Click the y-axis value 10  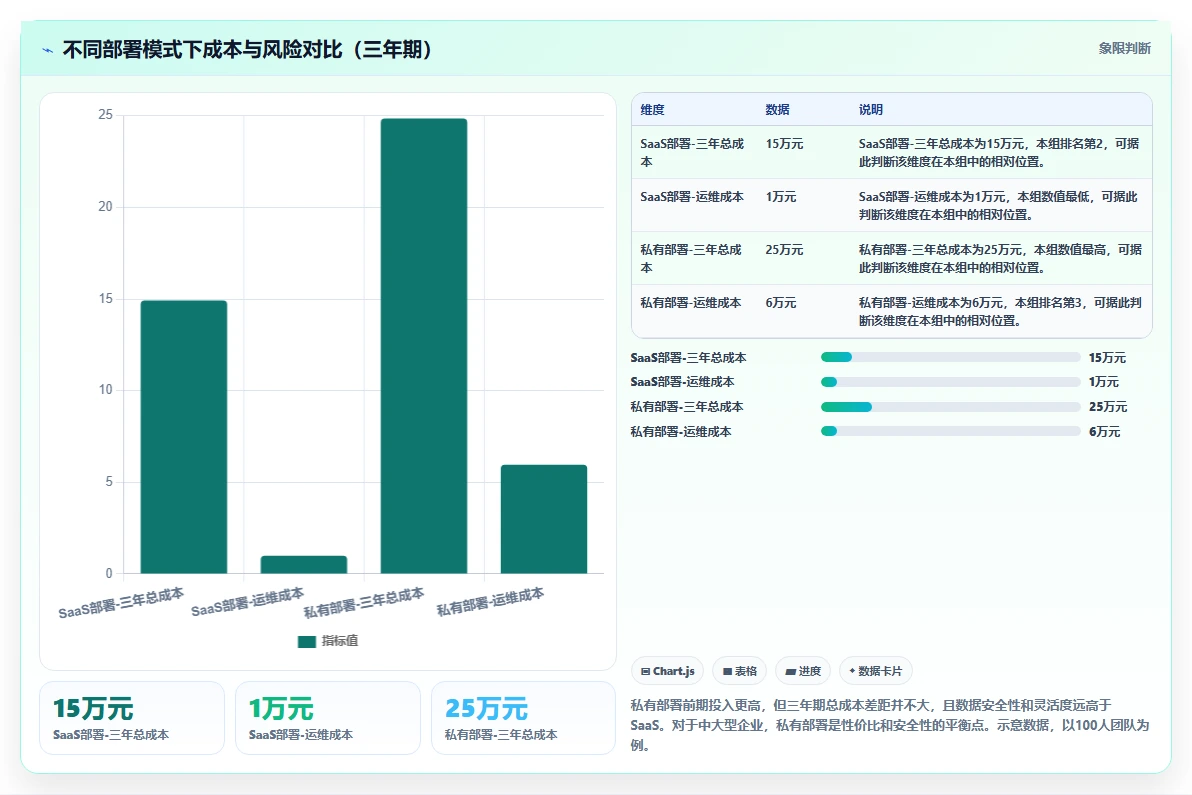click(106, 390)
